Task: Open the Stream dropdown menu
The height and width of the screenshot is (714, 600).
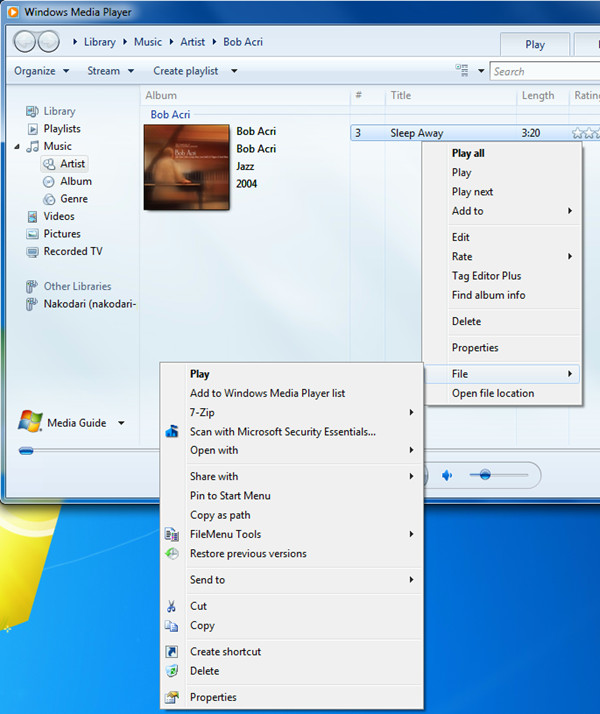Action: (111, 71)
